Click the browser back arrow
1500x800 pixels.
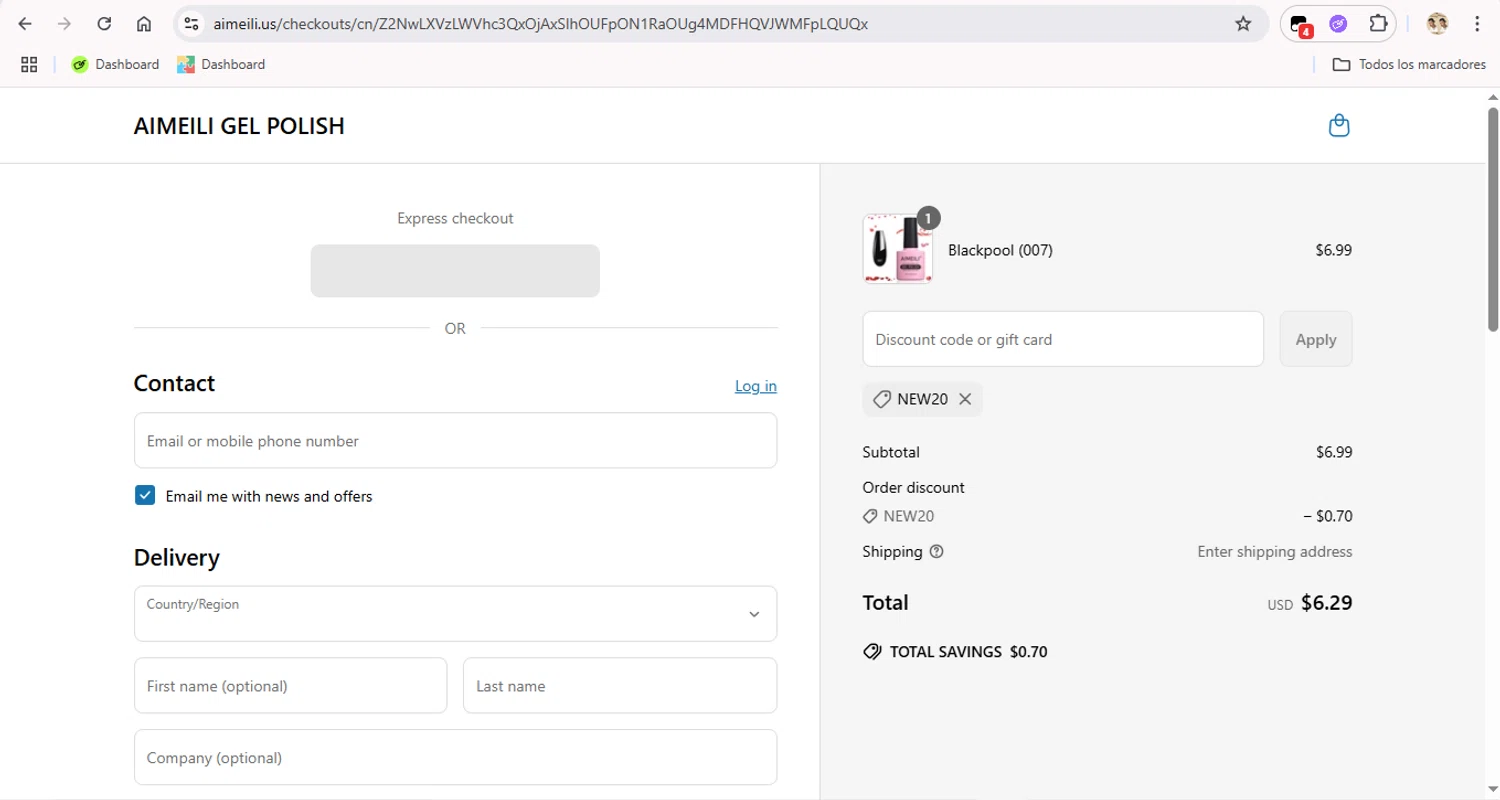point(25,24)
